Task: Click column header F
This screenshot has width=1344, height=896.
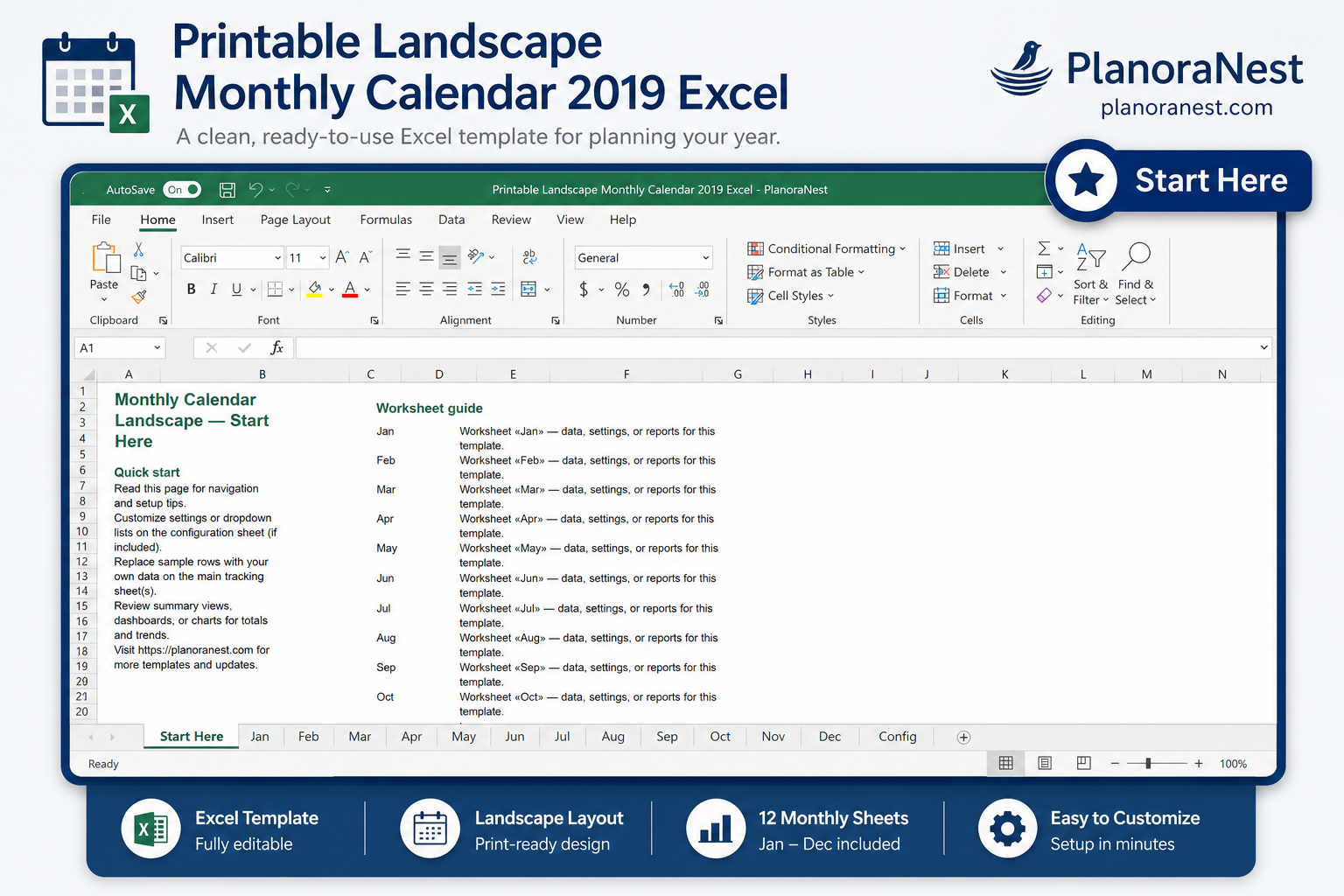Action: click(x=626, y=374)
